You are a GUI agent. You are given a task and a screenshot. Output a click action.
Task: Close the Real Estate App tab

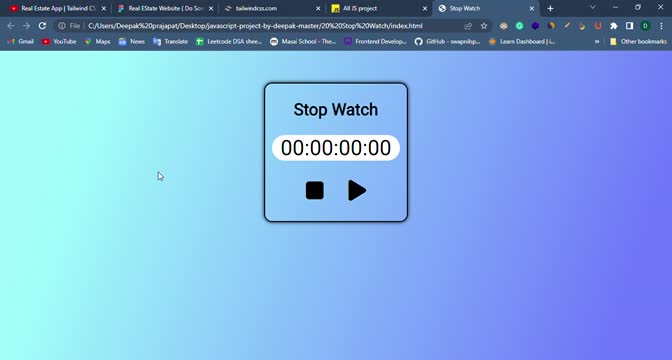(104, 8)
